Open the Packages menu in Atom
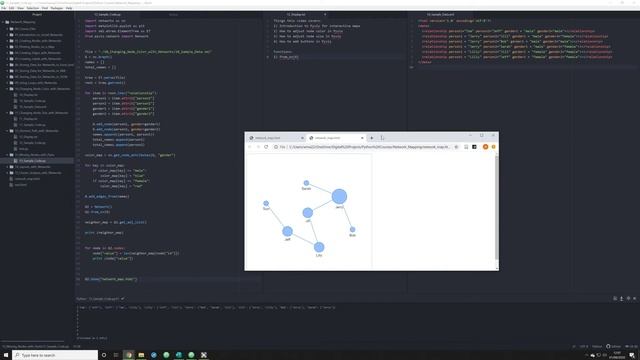Screen dimensions: 640x360 coord(57,8)
